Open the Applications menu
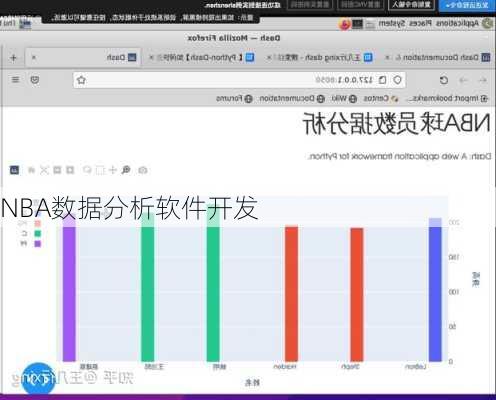The height and width of the screenshot is (400, 496). point(457,23)
